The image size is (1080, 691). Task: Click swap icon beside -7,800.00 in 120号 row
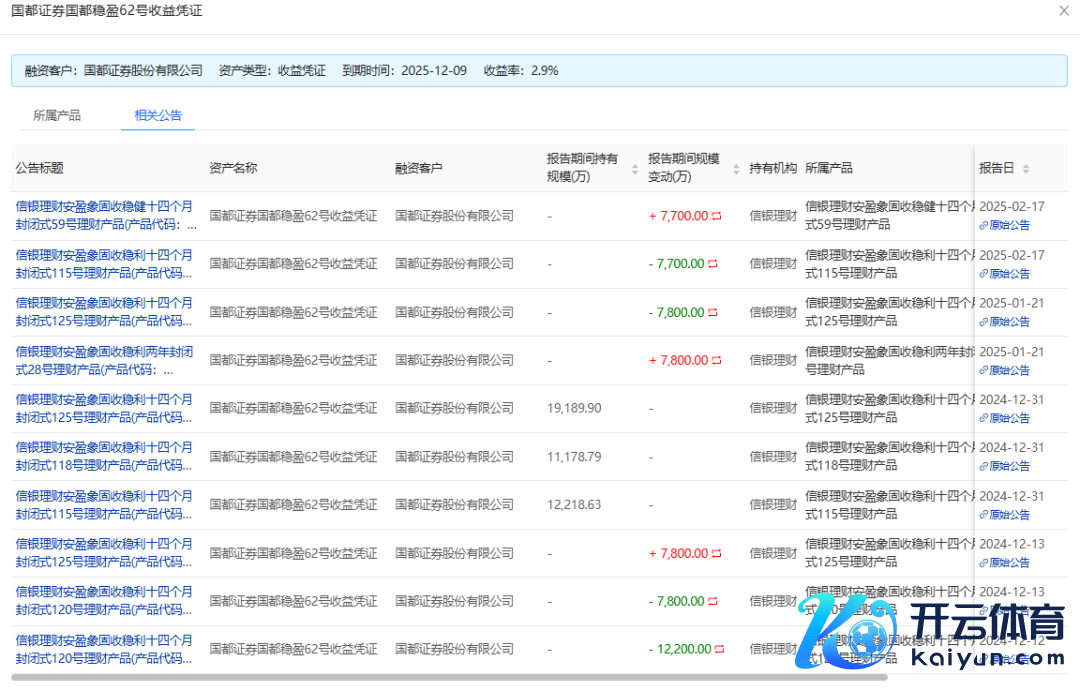pos(712,601)
